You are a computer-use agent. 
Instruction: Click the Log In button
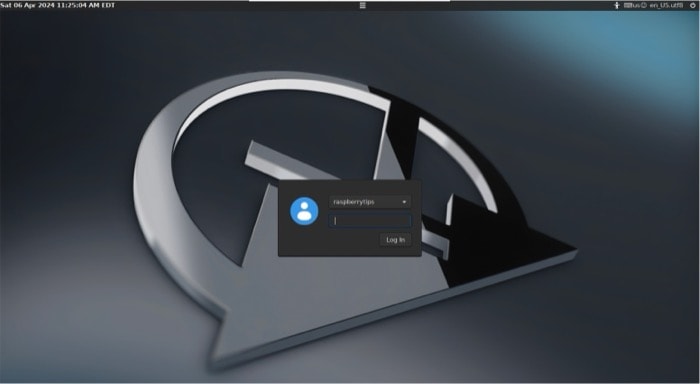click(x=395, y=240)
